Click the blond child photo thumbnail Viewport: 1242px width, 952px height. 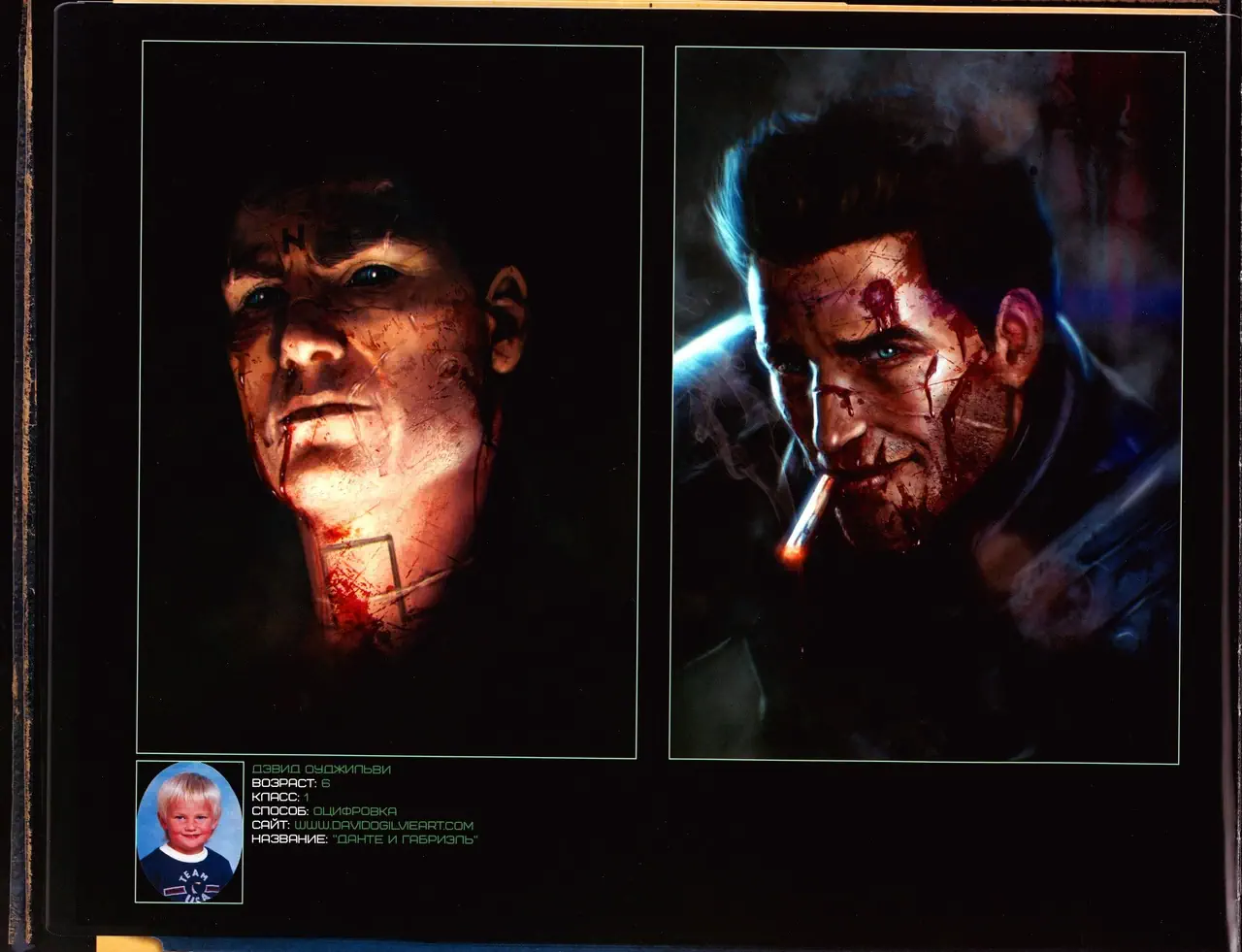click(x=189, y=832)
